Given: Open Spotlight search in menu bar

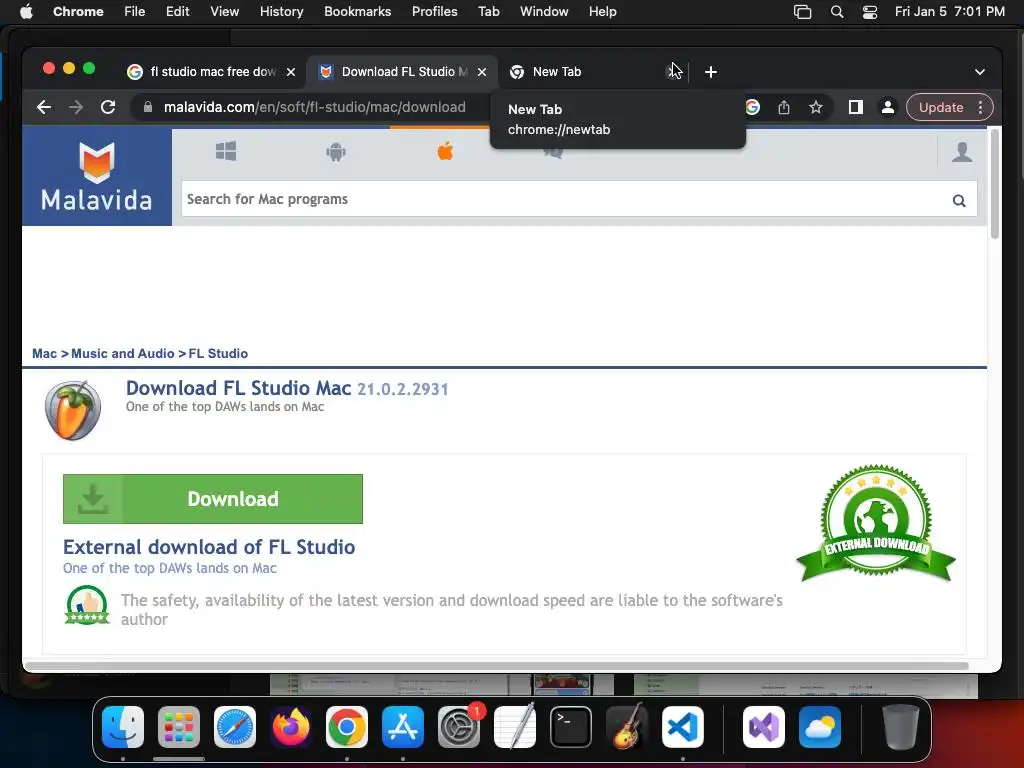Looking at the screenshot, I should coord(837,12).
